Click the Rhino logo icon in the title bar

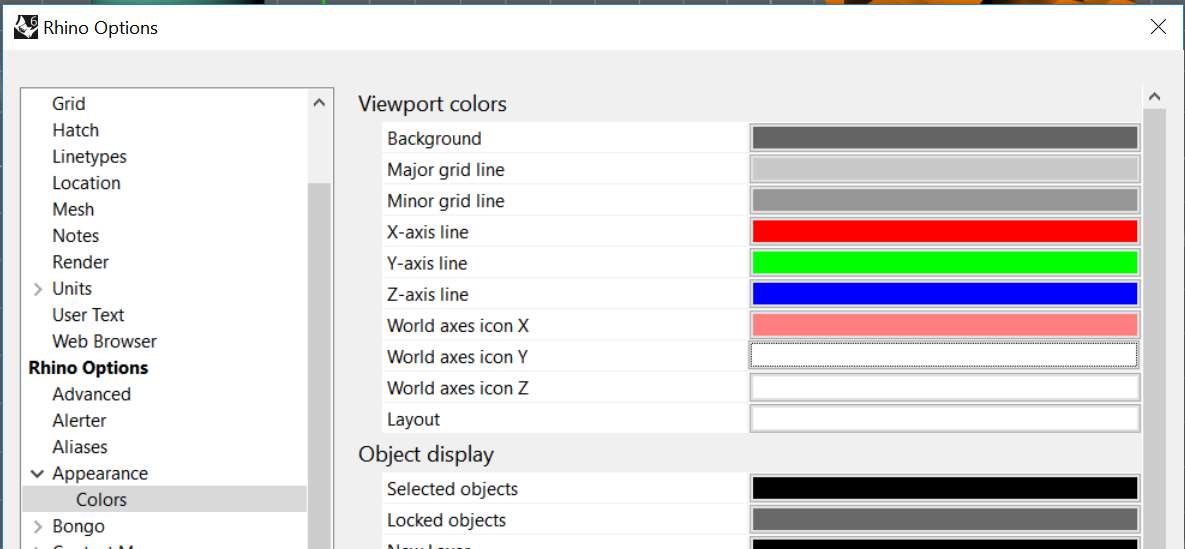(26, 28)
